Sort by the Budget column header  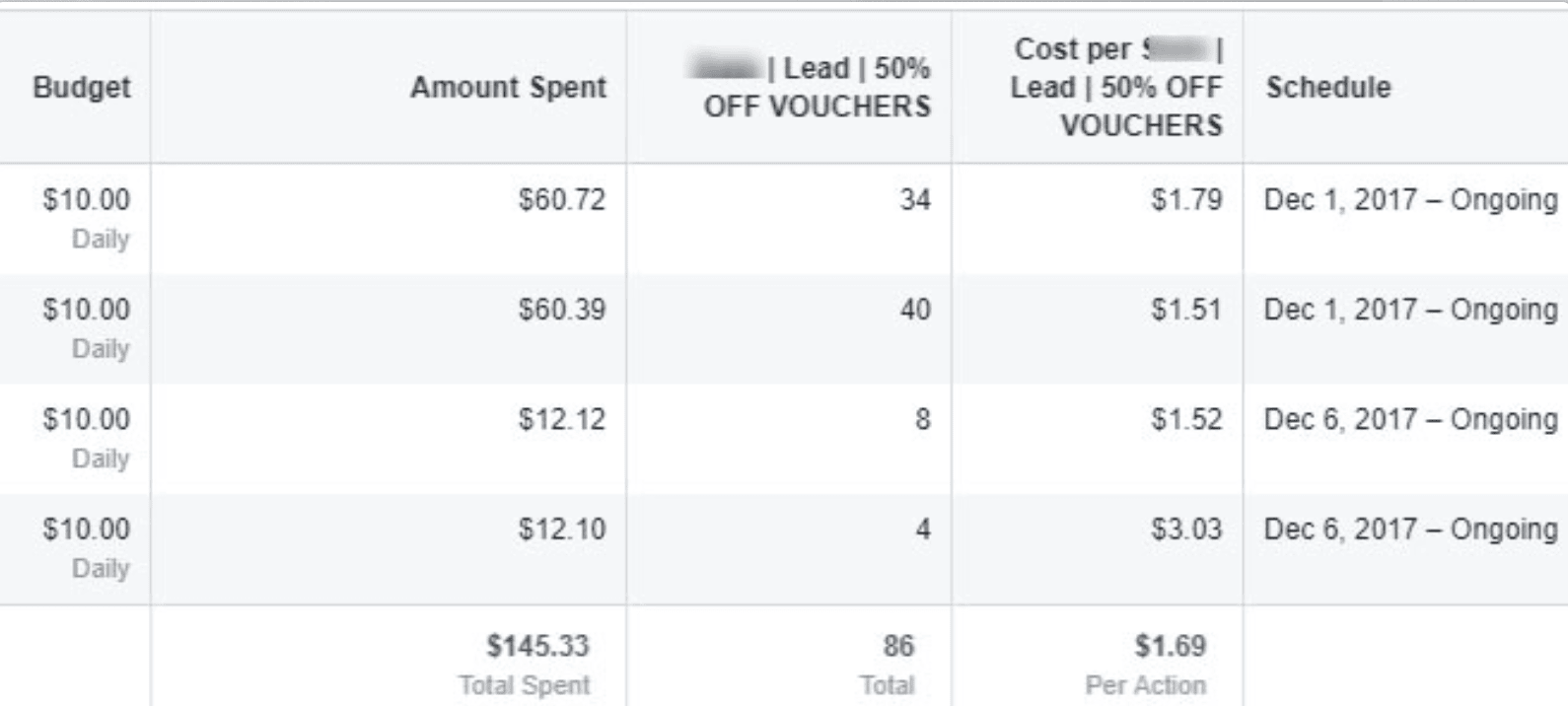click(82, 87)
